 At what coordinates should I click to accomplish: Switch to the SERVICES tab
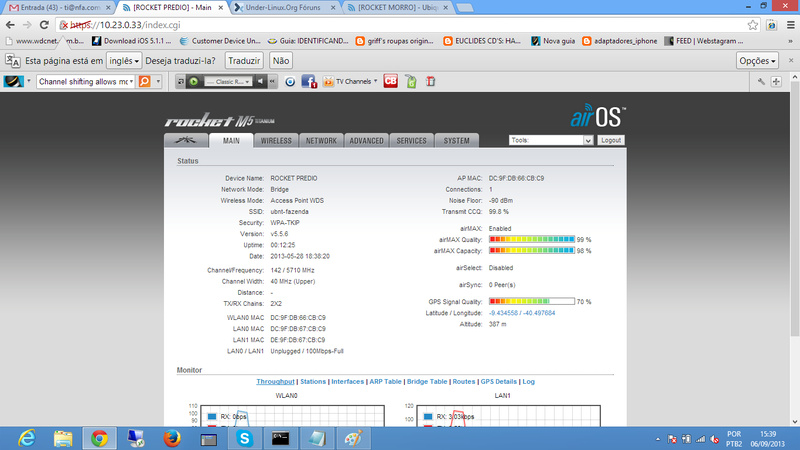(411, 141)
